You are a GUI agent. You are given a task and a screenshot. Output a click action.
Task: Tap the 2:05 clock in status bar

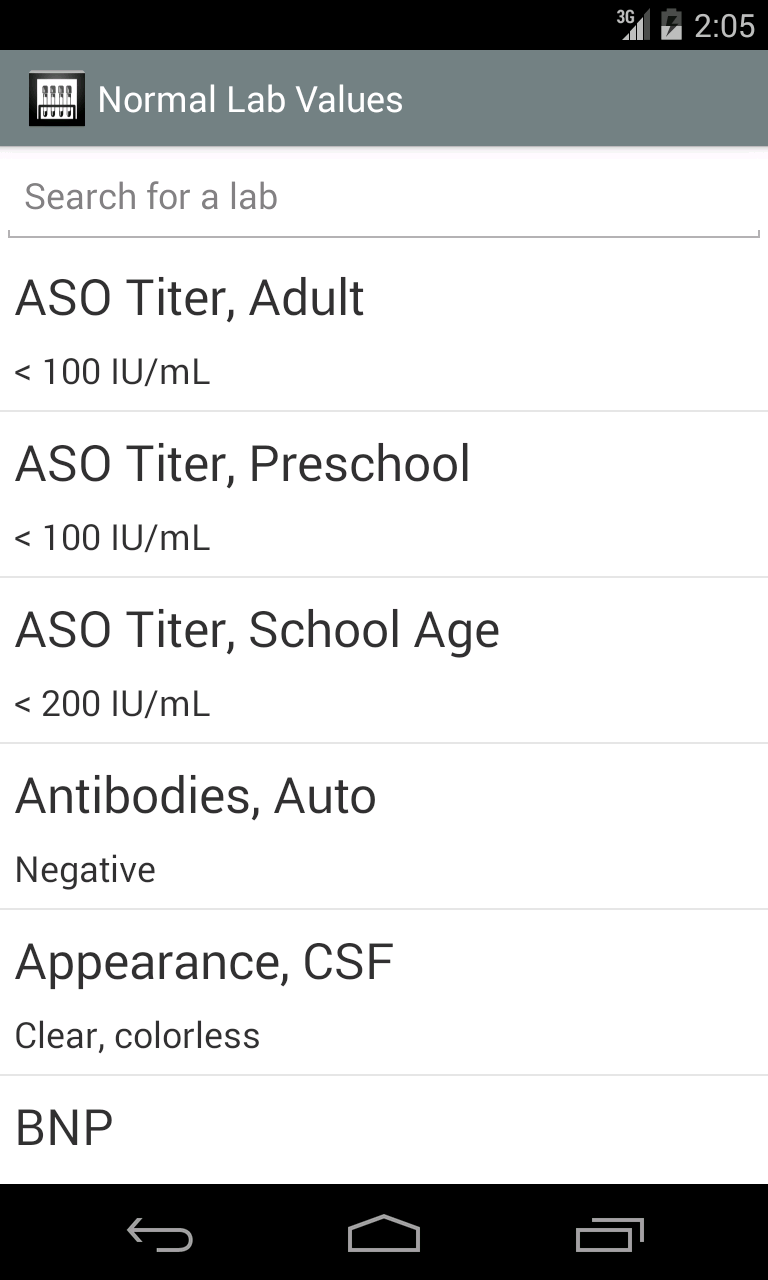(x=724, y=25)
